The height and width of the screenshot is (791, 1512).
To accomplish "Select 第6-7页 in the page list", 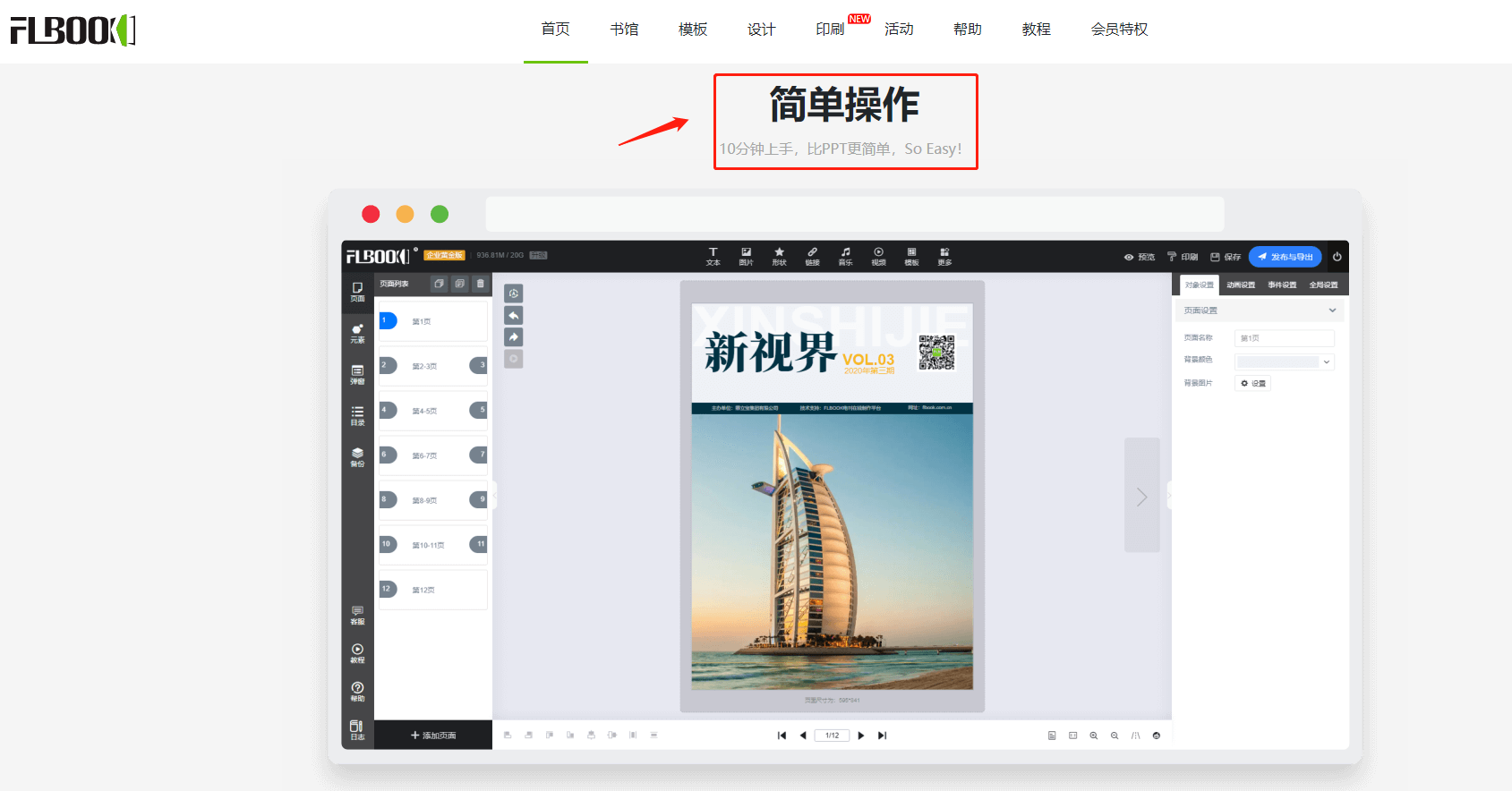I will pyautogui.click(x=433, y=455).
